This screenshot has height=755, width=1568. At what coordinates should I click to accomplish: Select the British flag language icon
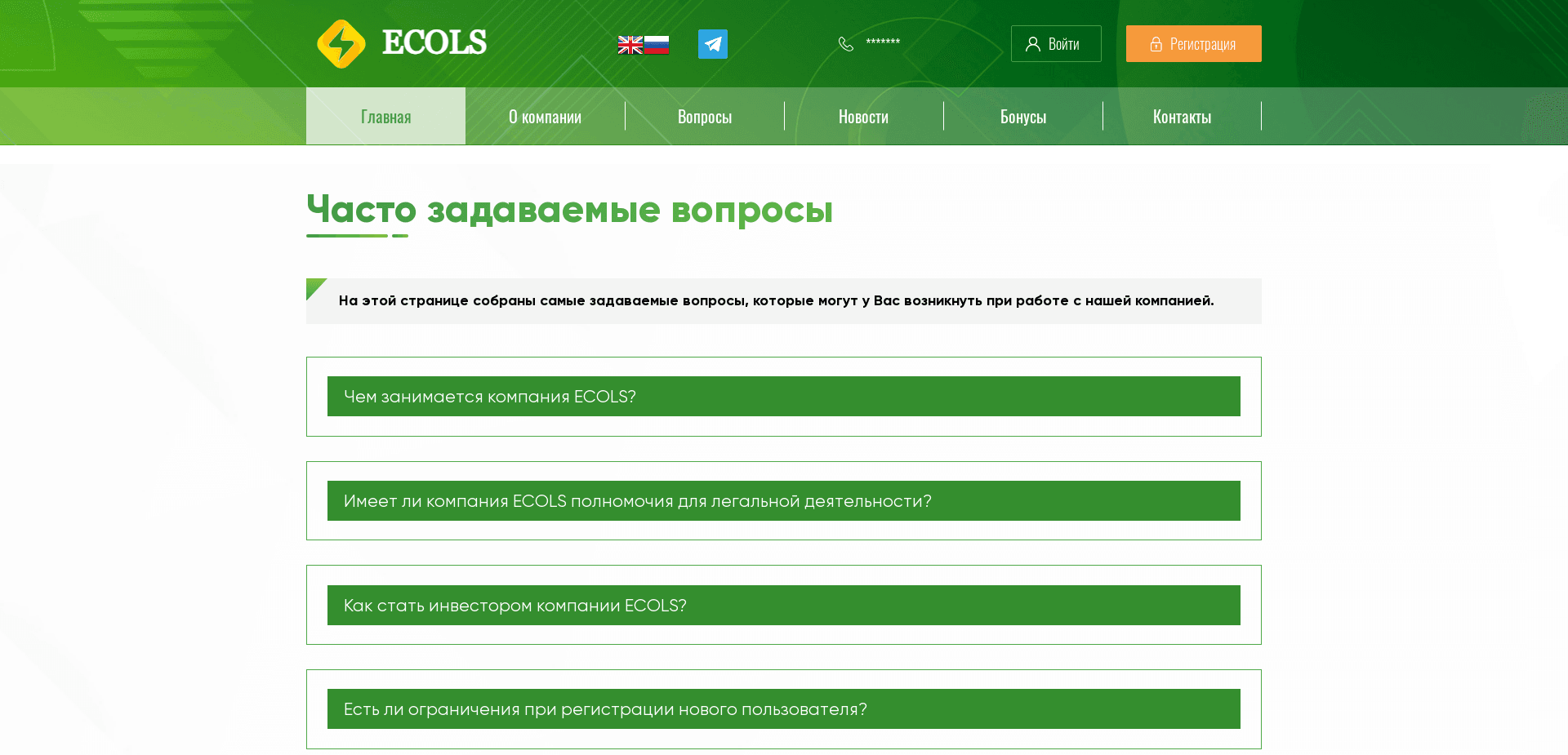(x=630, y=44)
